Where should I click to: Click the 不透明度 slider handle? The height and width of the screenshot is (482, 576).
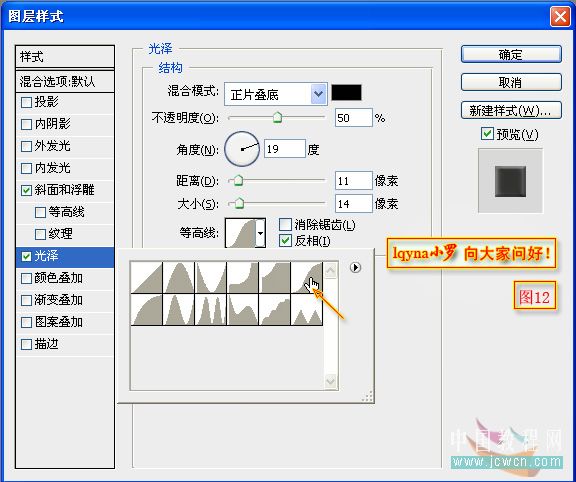tap(277, 118)
